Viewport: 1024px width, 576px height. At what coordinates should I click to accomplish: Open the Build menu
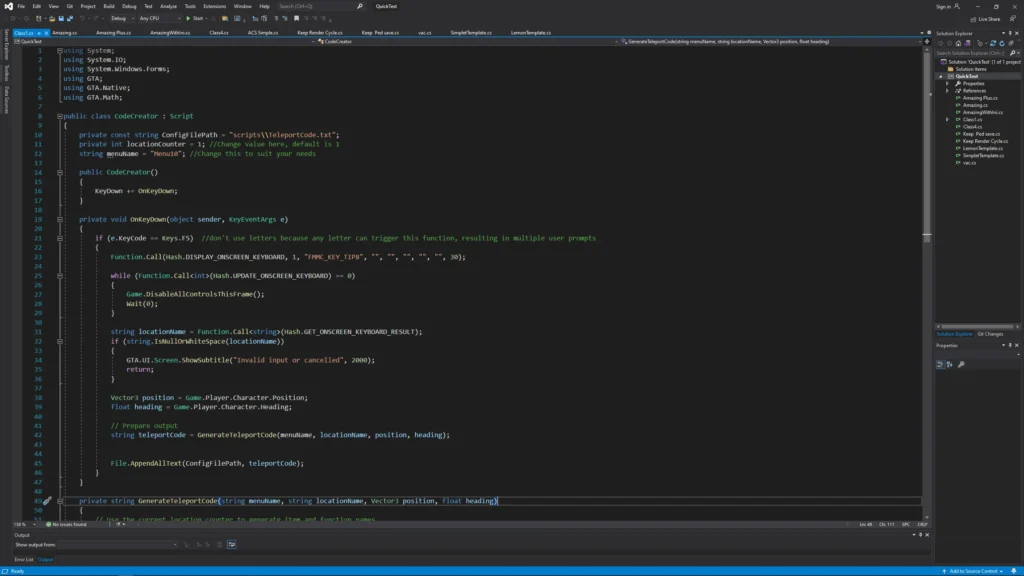[108, 6]
